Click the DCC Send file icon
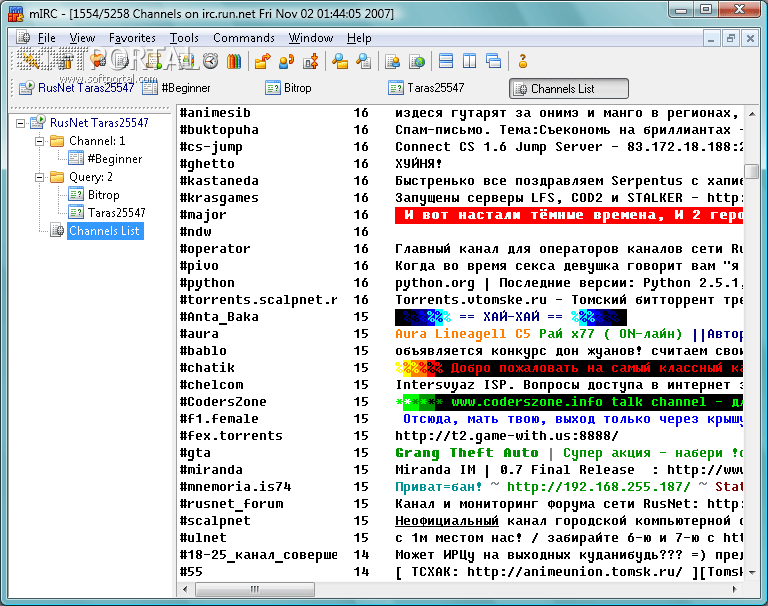The width and height of the screenshot is (768, 606). (264, 62)
